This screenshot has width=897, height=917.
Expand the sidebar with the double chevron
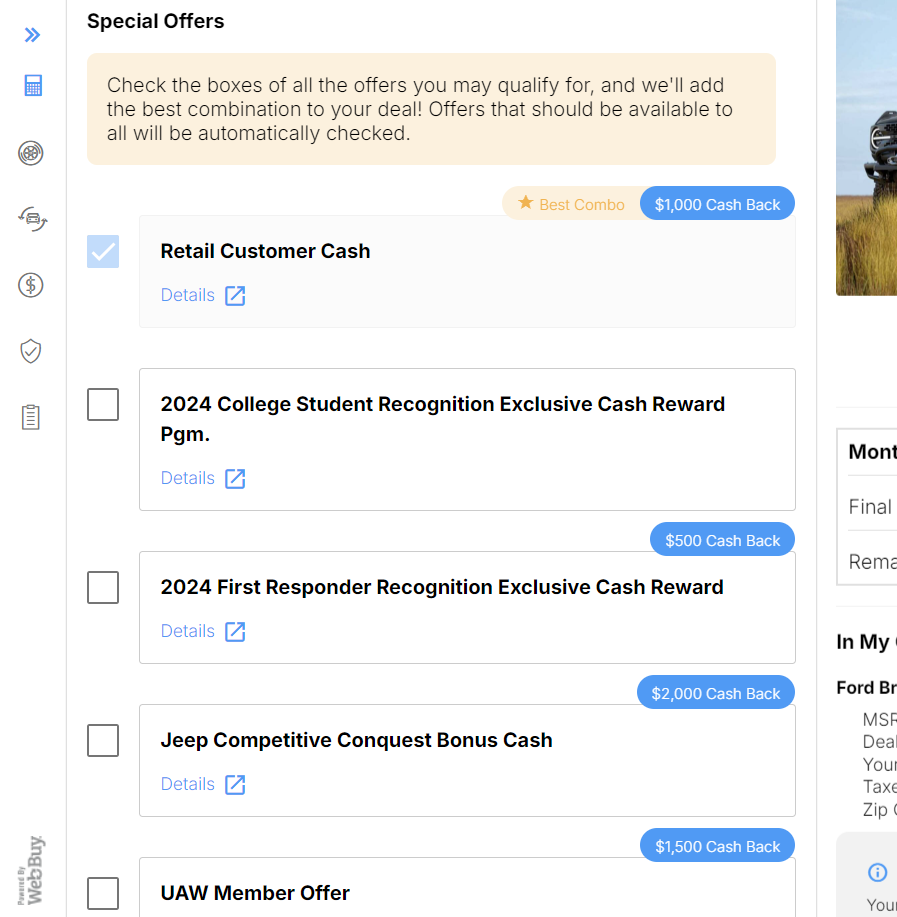[x=31, y=34]
